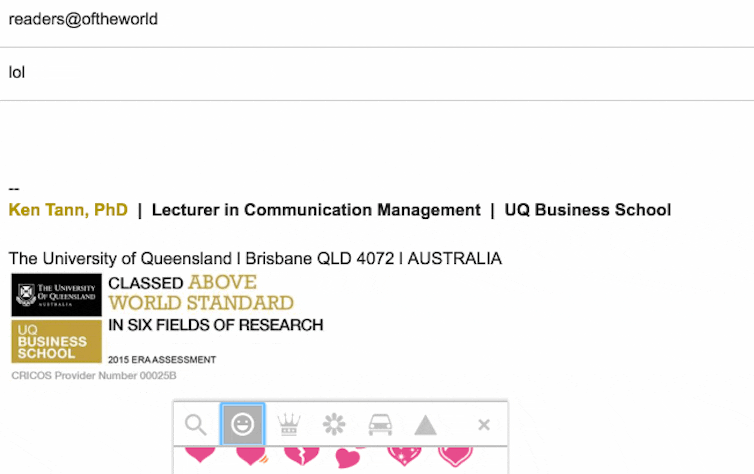
Task: Open the flower nature emoji category
Action: 334,425
